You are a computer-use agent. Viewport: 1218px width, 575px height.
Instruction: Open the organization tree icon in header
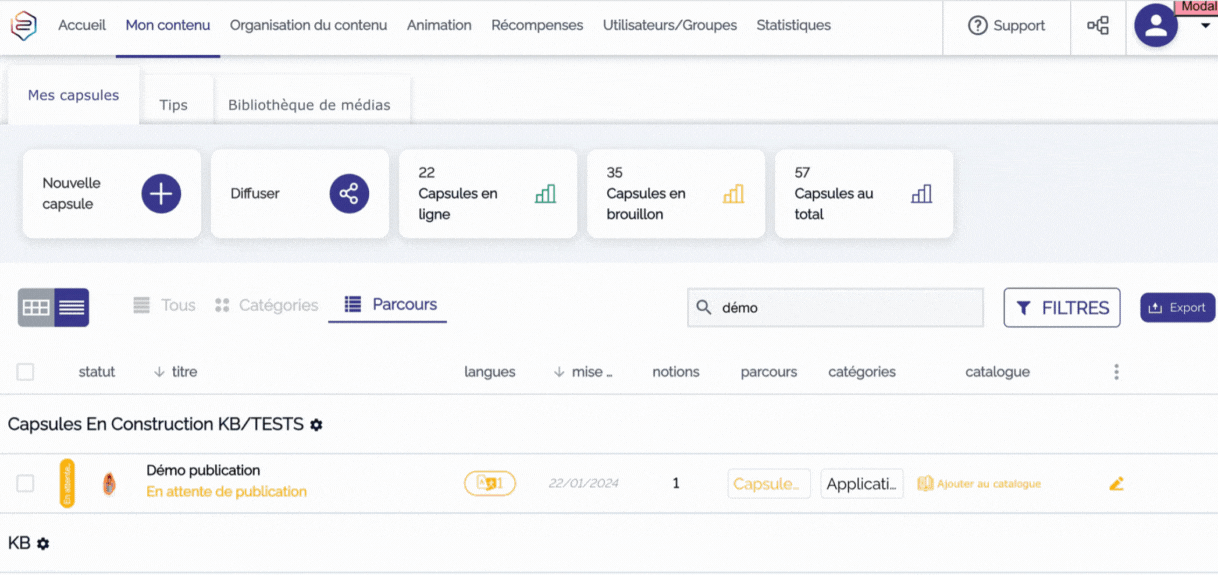(1098, 26)
